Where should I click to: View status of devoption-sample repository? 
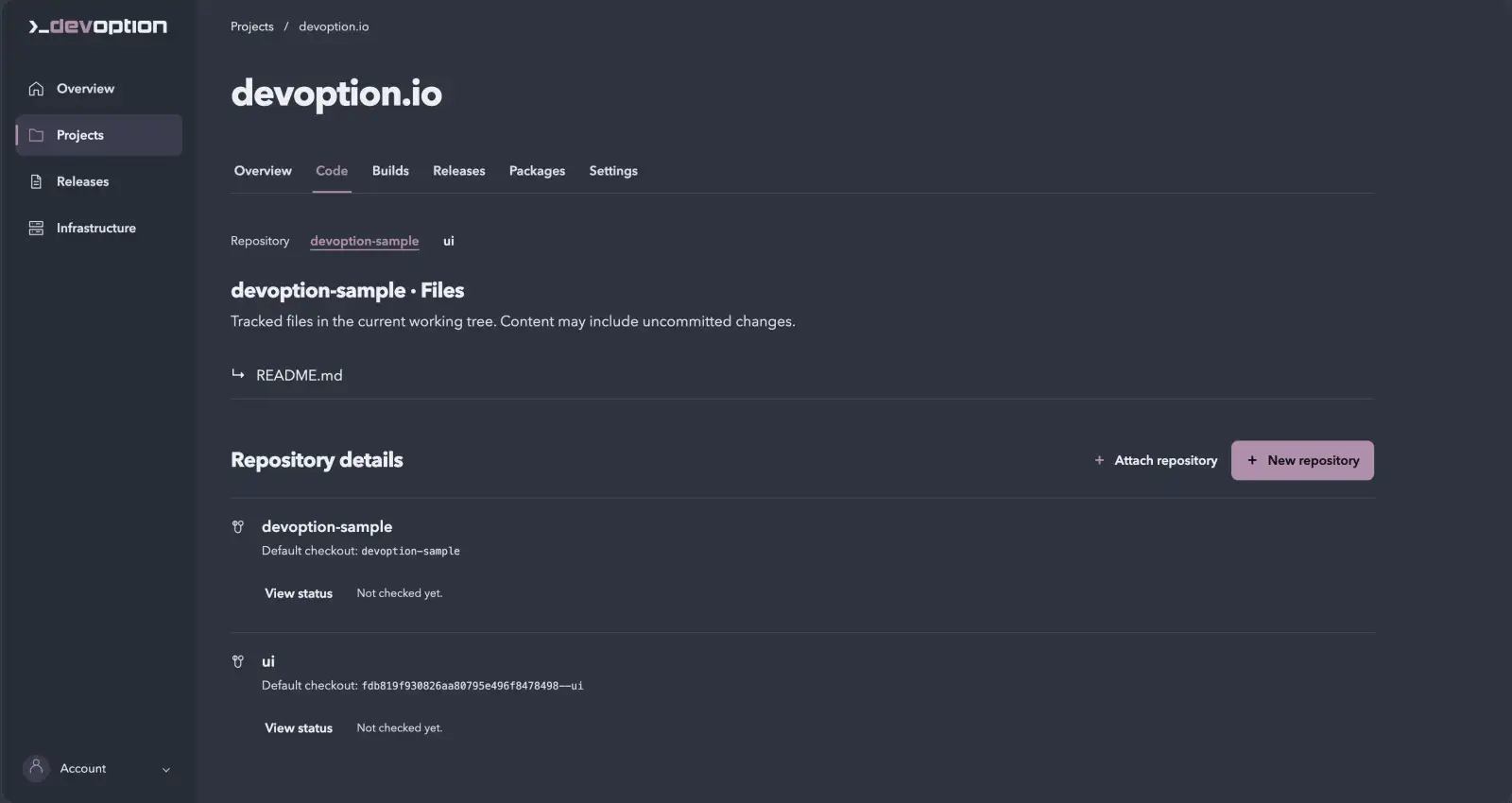[x=299, y=593]
